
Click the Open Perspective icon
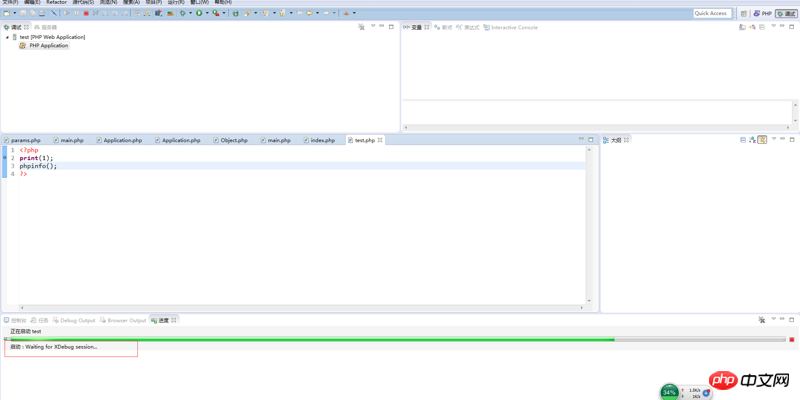coord(744,13)
